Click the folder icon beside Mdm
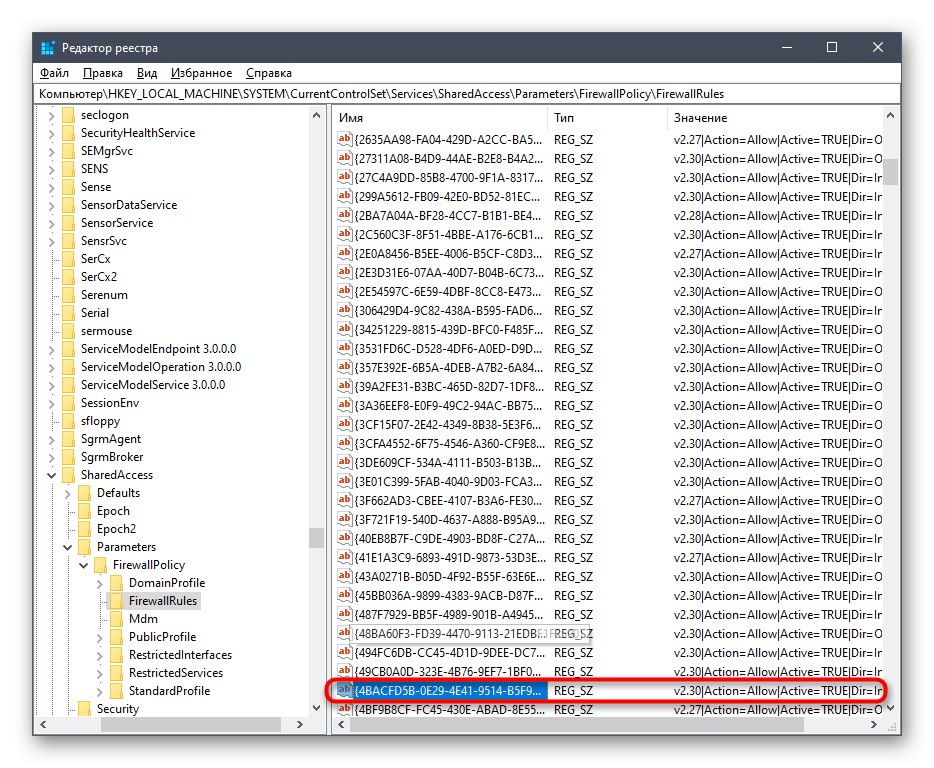Image resolution: width=934 pixels, height=768 pixels. point(117,619)
